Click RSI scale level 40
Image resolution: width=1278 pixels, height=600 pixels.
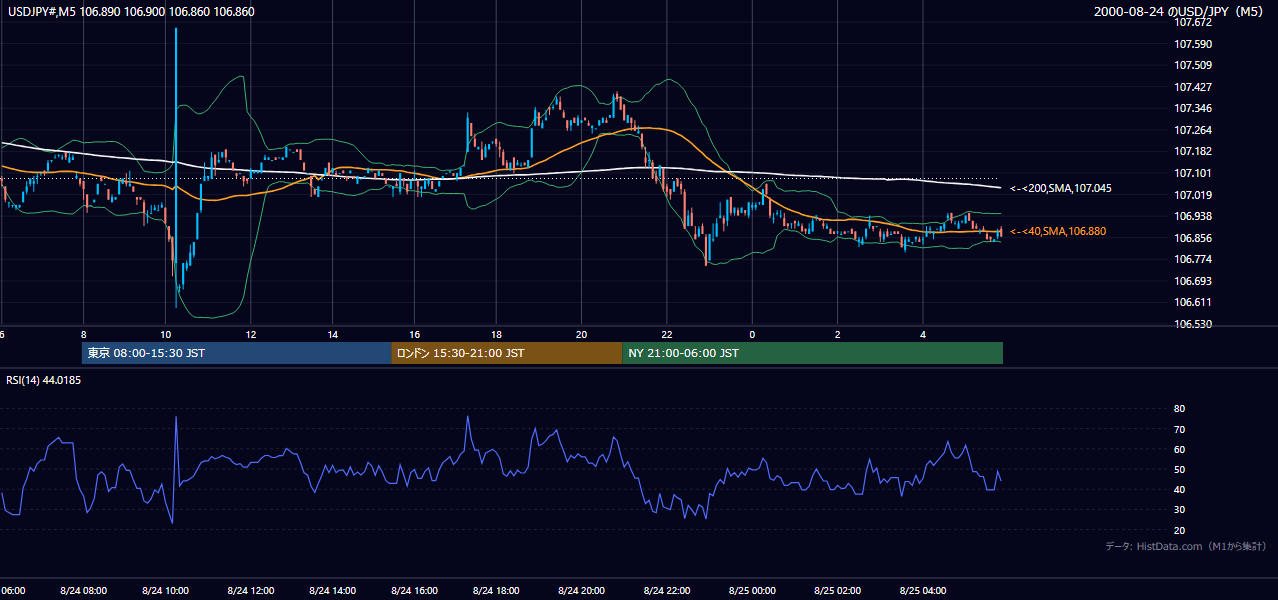[1179, 489]
